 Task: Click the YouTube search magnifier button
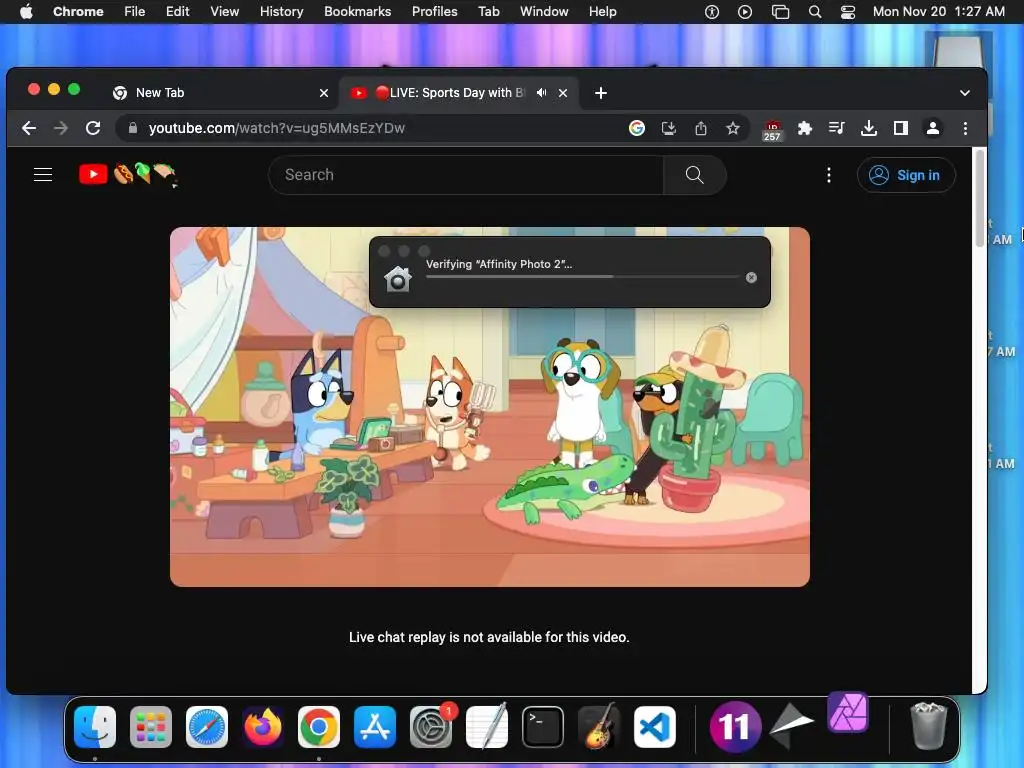click(x=694, y=174)
